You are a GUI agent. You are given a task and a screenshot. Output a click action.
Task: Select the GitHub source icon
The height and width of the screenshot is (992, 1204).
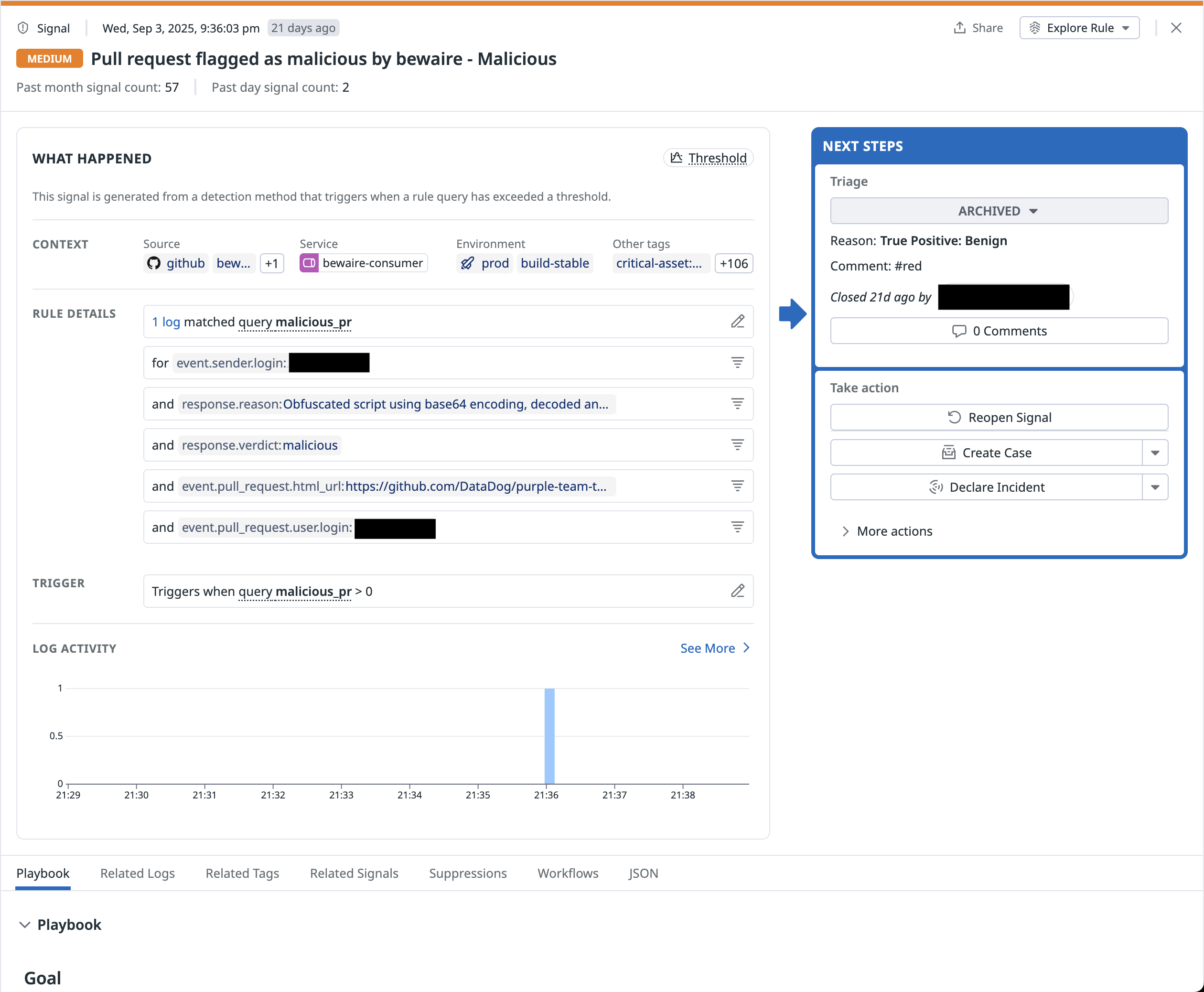pyautogui.click(x=154, y=263)
